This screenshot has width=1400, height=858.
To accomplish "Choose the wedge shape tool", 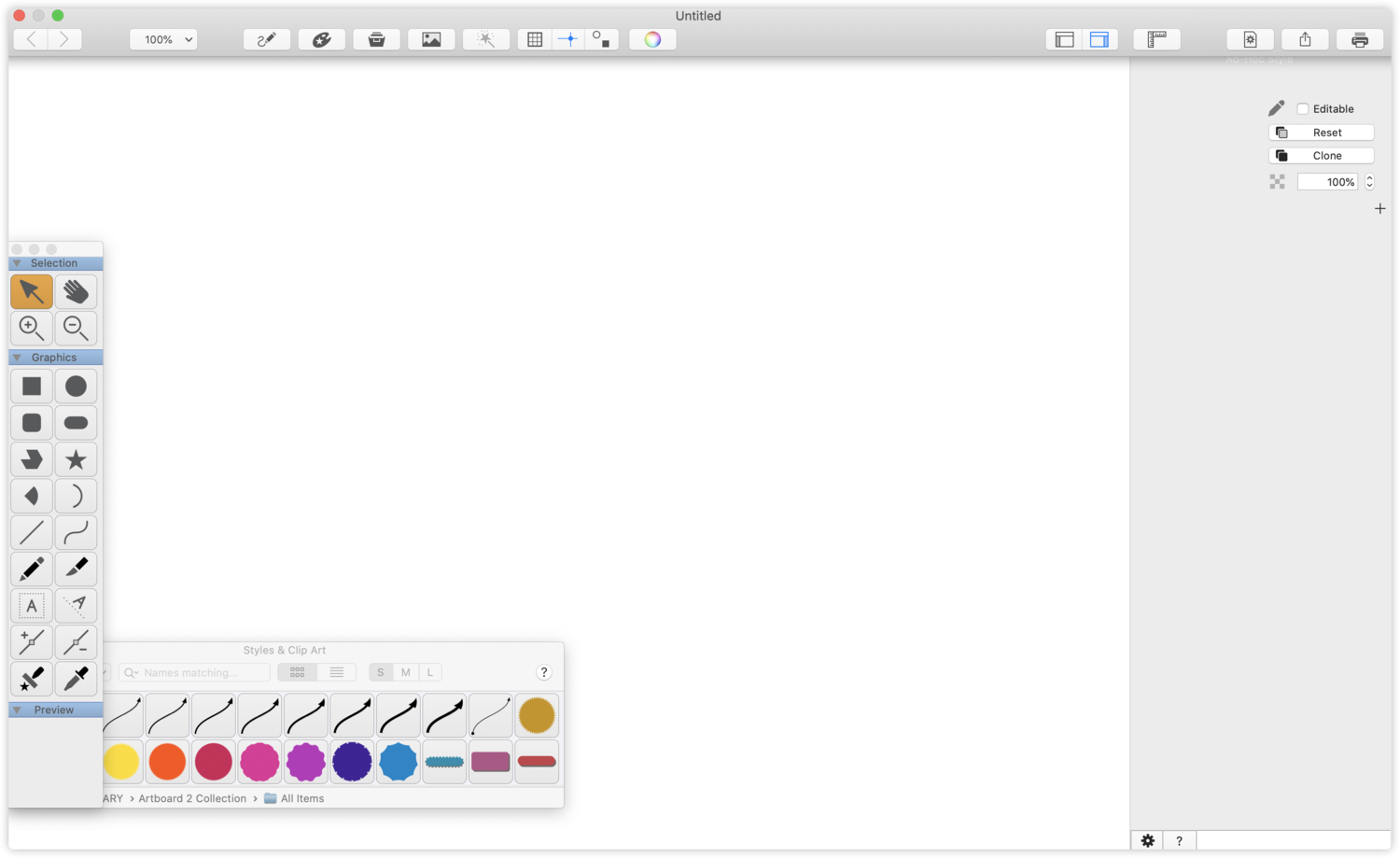I will point(32,496).
